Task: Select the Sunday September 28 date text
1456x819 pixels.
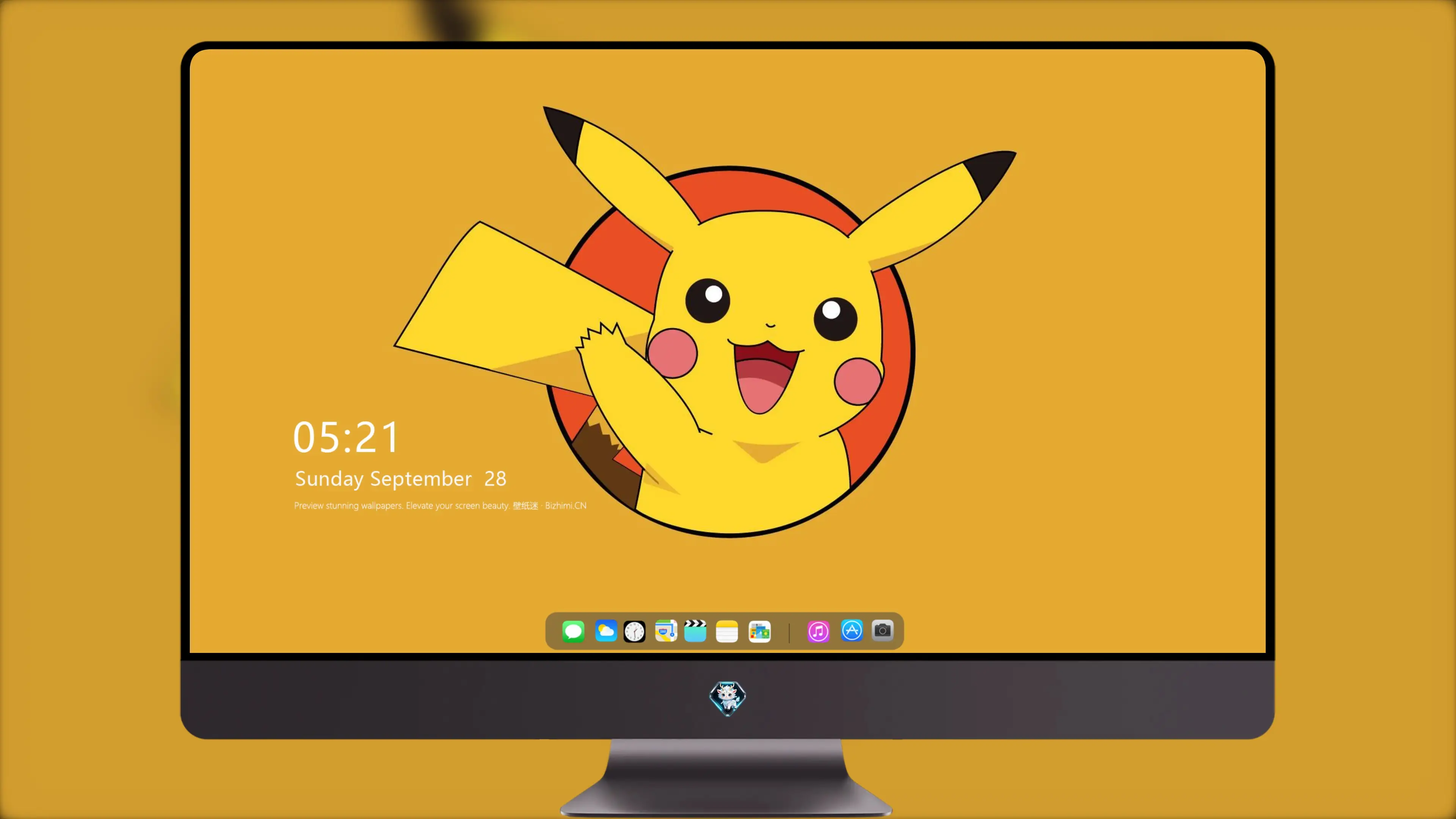Action: coord(401,479)
